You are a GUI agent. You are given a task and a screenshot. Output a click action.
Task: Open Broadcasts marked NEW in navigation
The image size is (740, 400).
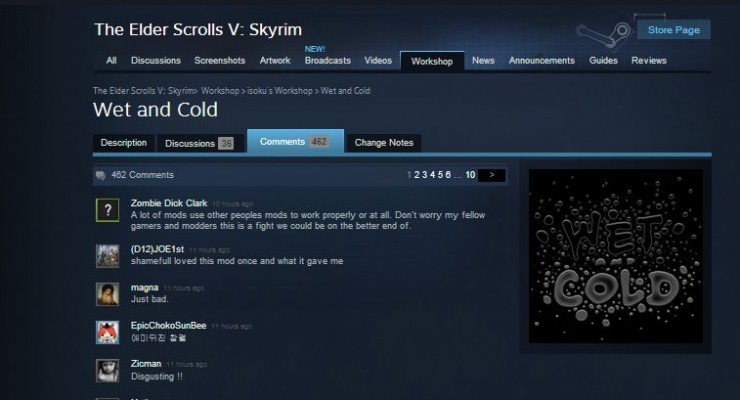pyautogui.click(x=328, y=60)
